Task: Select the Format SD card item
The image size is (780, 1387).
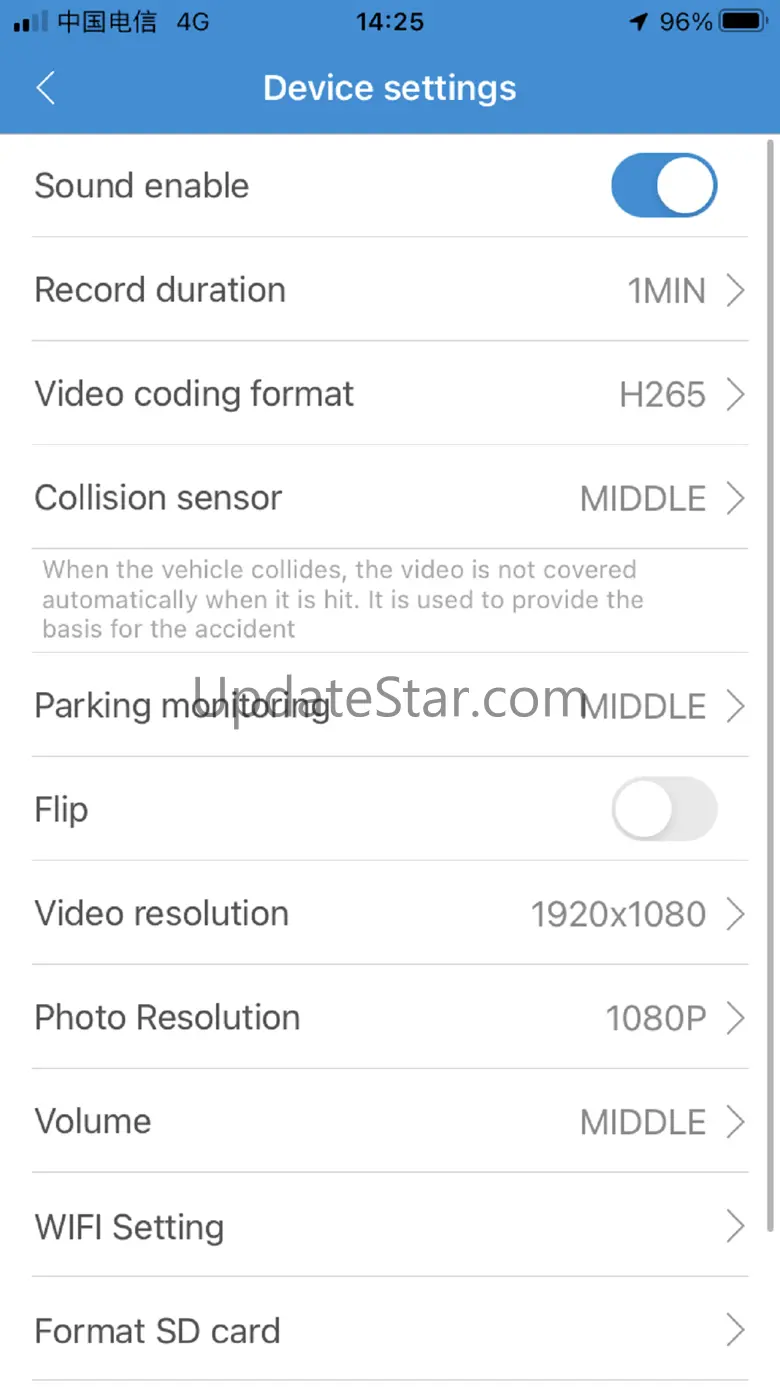Action: (390, 1331)
